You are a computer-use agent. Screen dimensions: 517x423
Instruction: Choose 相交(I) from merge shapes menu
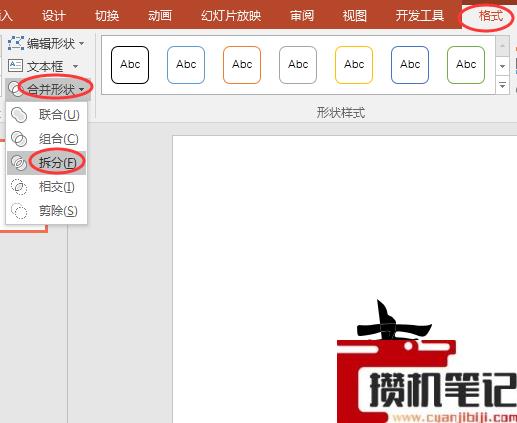[x=46, y=187]
